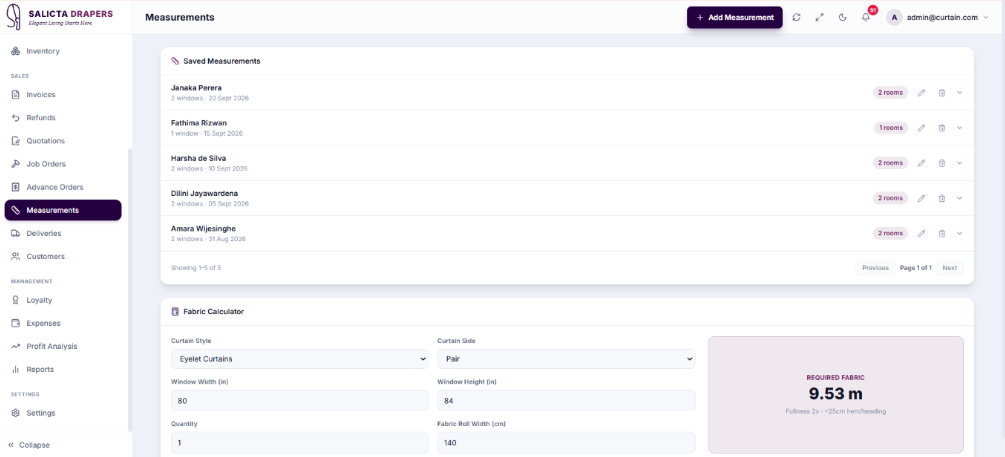
Task: Navigate to Profit Analysis
Action: [63, 346]
